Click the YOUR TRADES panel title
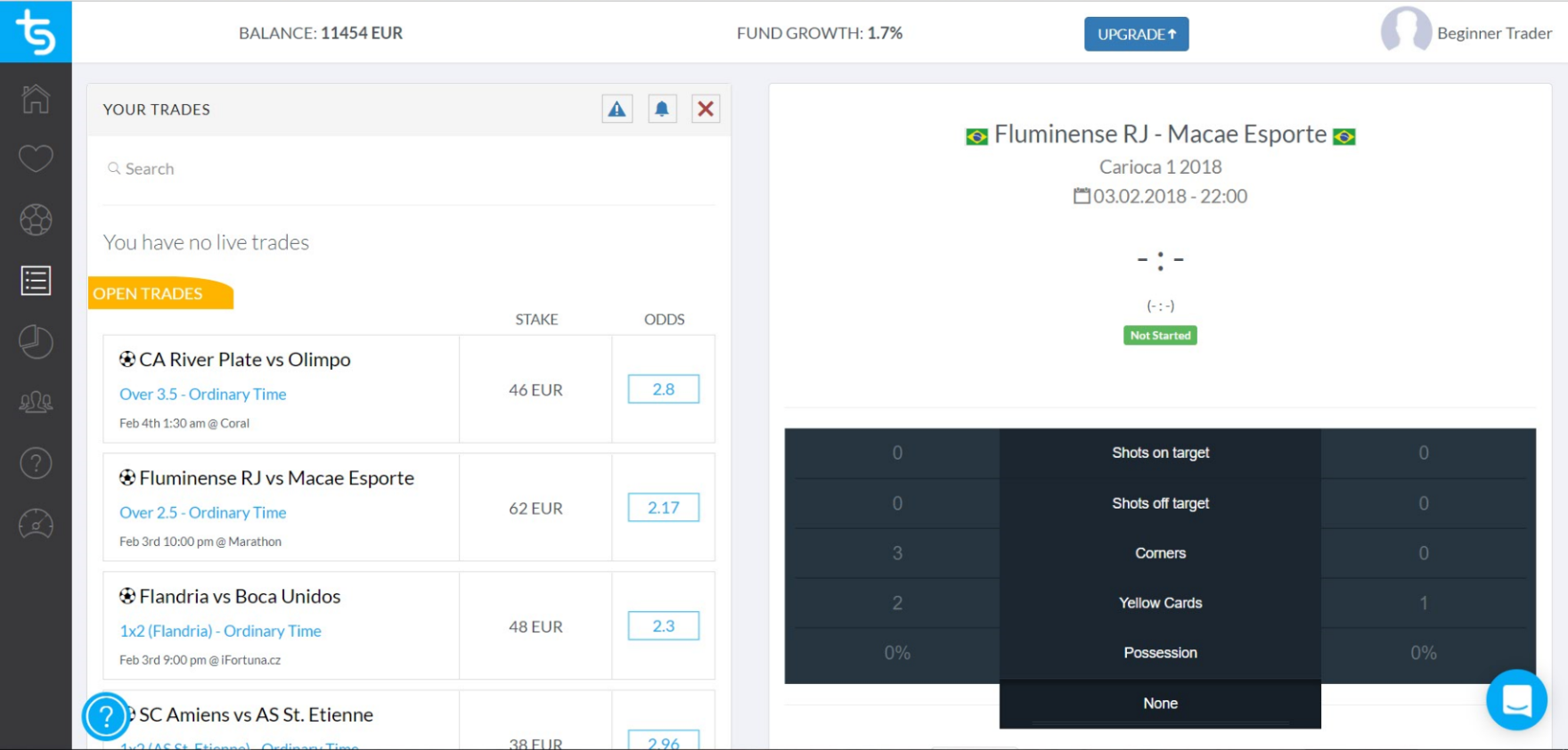 pos(157,110)
